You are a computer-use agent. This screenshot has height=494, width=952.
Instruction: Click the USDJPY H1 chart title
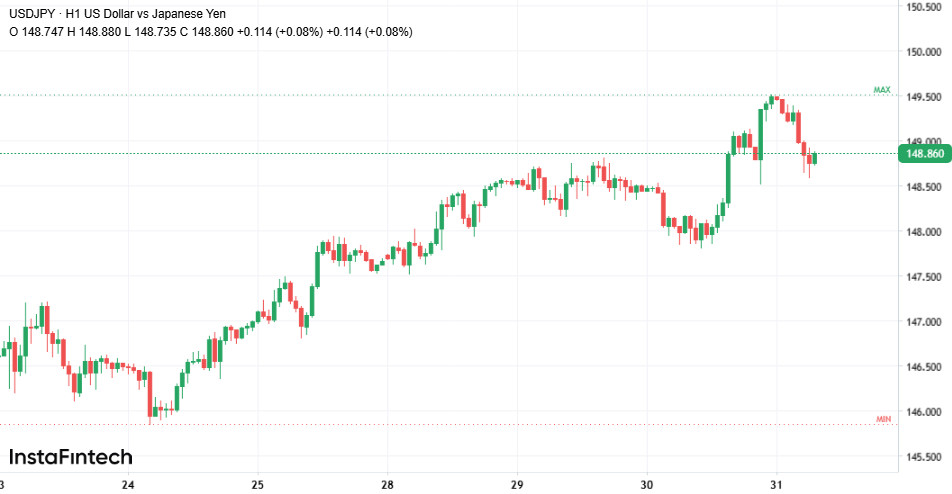117,14
